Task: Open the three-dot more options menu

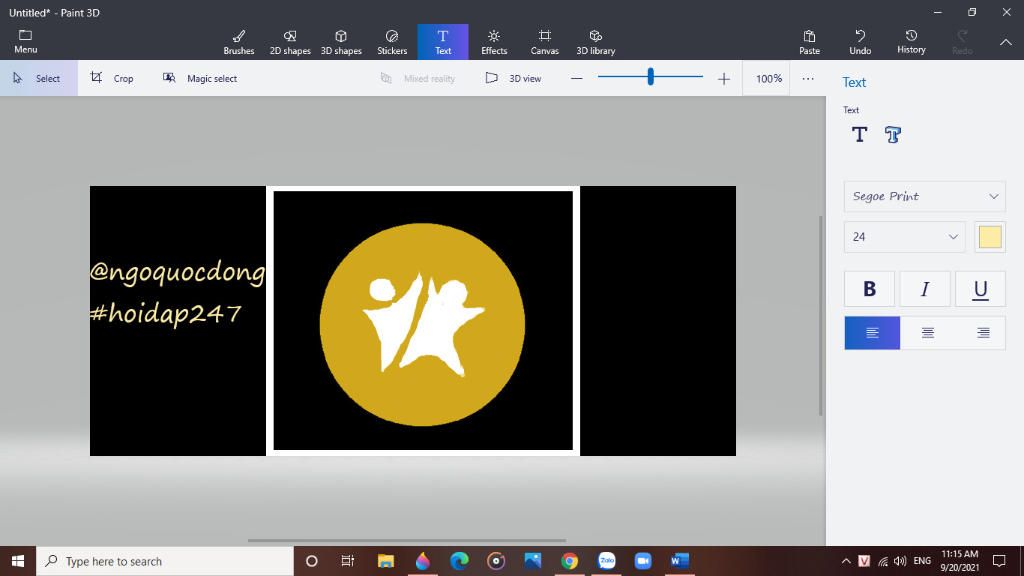Action: click(x=808, y=78)
